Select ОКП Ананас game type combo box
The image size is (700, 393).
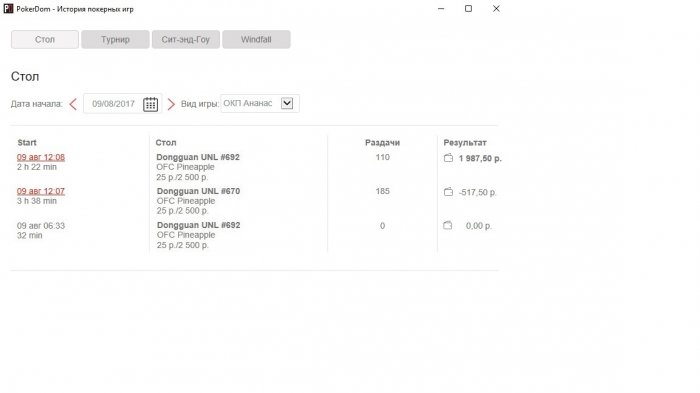[x=260, y=103]
